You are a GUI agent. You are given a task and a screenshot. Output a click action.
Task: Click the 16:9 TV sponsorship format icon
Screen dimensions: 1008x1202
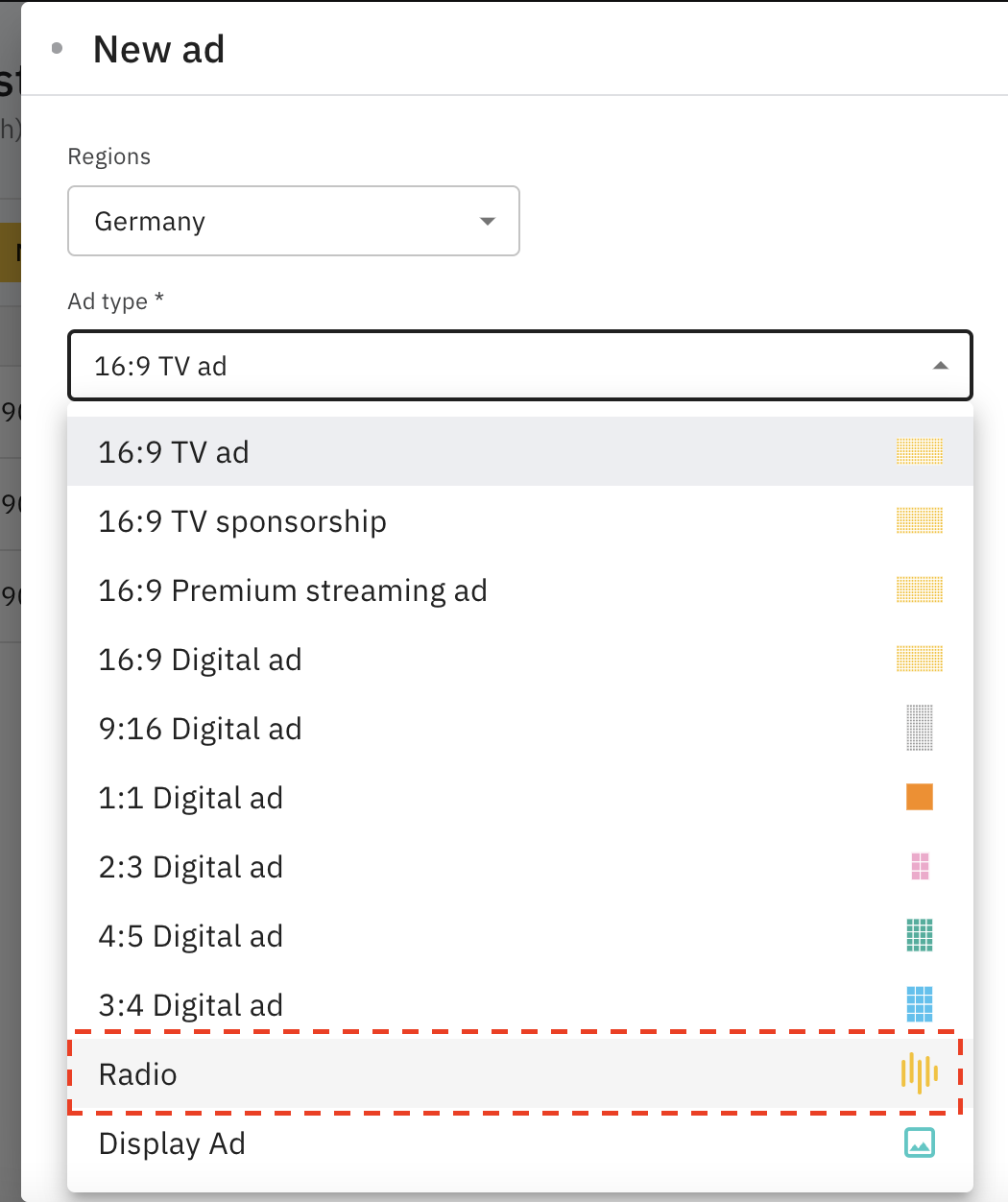[919, 520]
